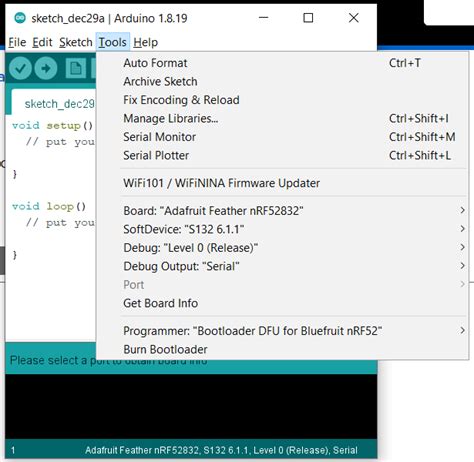Open WiFi101 / WiFiNINA Firmware Updater
Viewport: 474px width, 462px height.
(282, 183)
